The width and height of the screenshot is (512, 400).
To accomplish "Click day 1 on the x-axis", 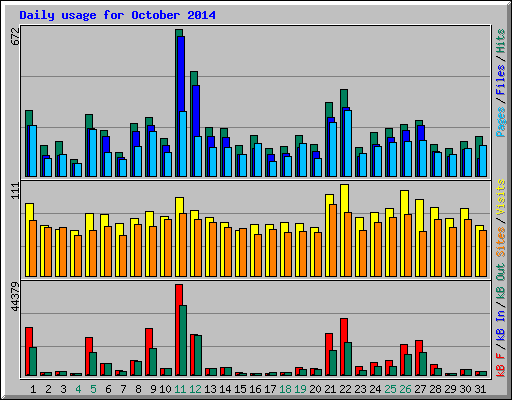I will click(33, 389).
